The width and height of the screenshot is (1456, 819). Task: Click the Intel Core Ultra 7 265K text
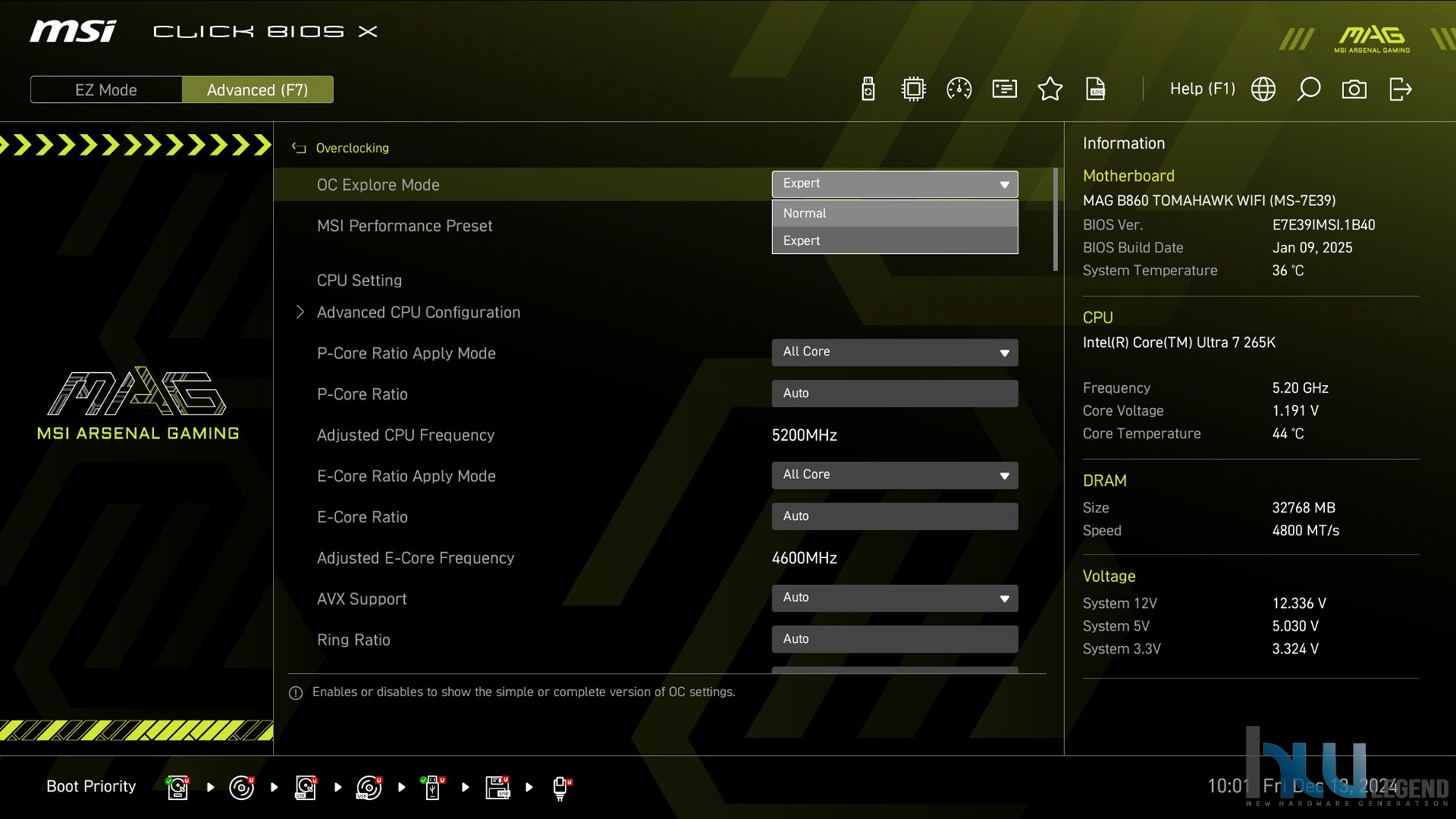tap(1179, 342)
